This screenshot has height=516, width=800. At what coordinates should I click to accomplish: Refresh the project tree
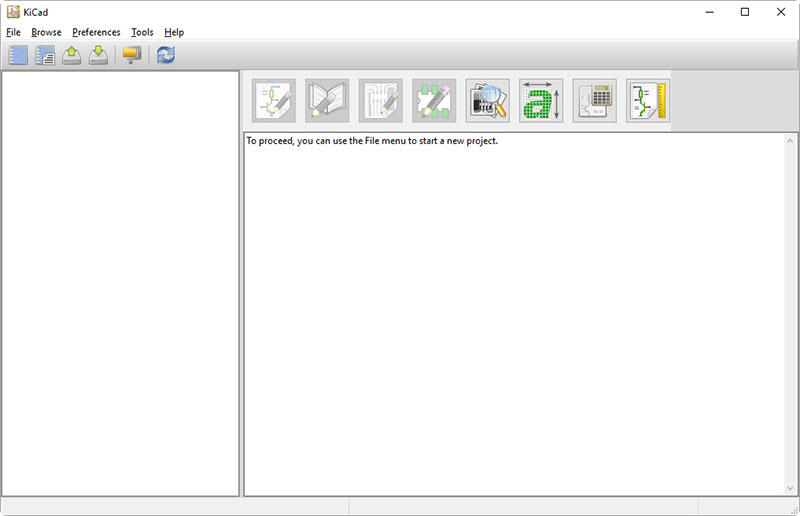click(x=166, y=55)
